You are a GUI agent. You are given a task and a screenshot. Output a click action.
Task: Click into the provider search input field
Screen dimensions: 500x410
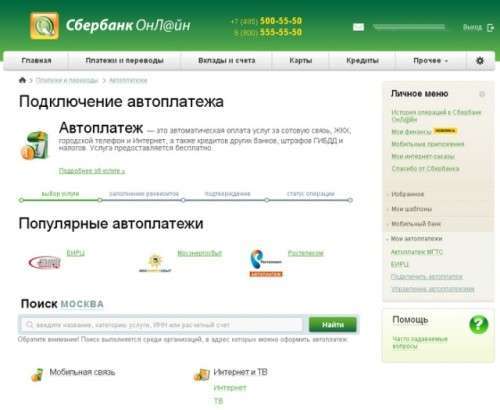coord(162,324)
